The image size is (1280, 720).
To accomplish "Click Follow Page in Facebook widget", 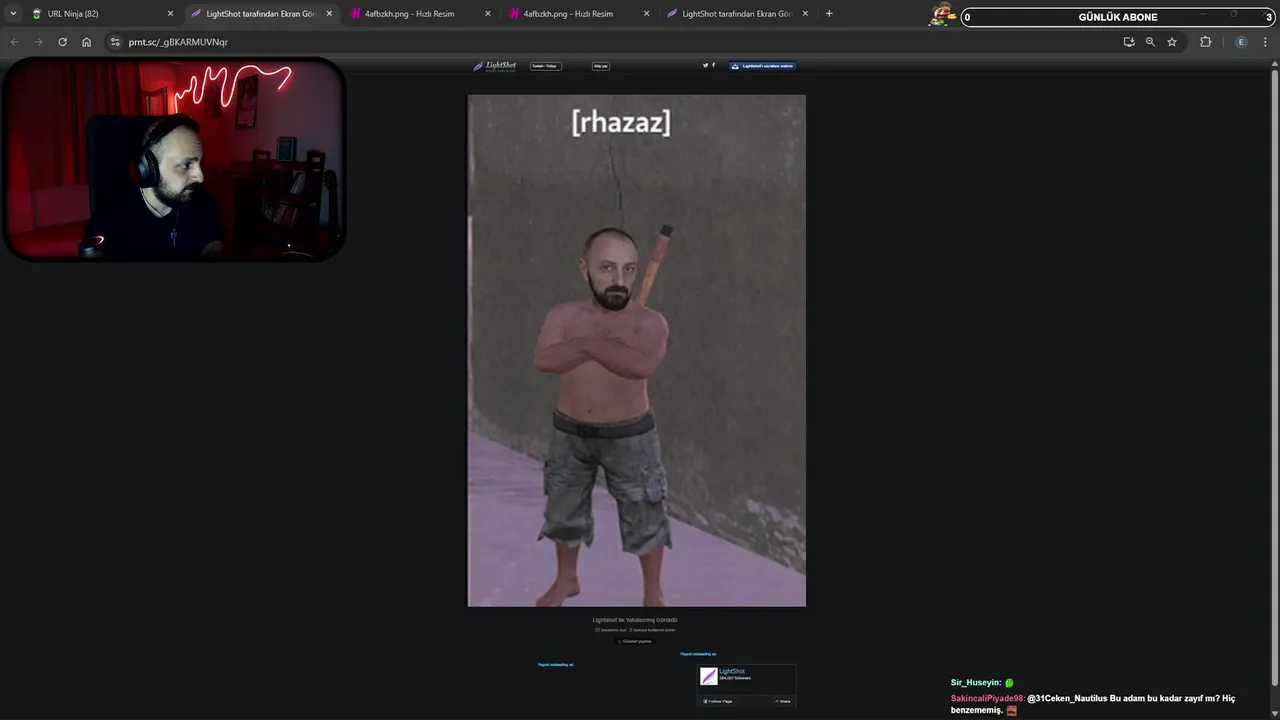I will pos(718,701).
